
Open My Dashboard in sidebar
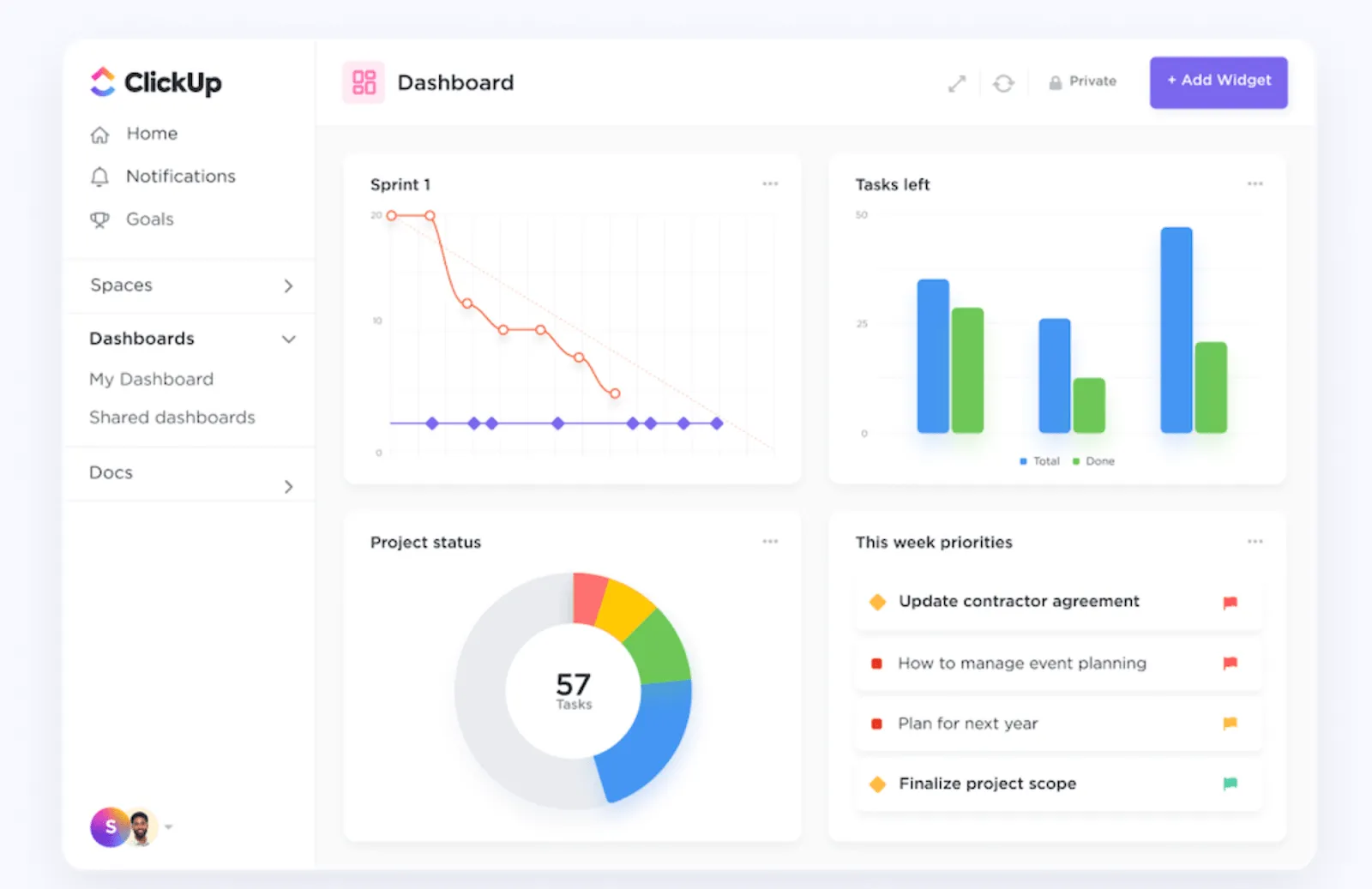coord(152,379)
